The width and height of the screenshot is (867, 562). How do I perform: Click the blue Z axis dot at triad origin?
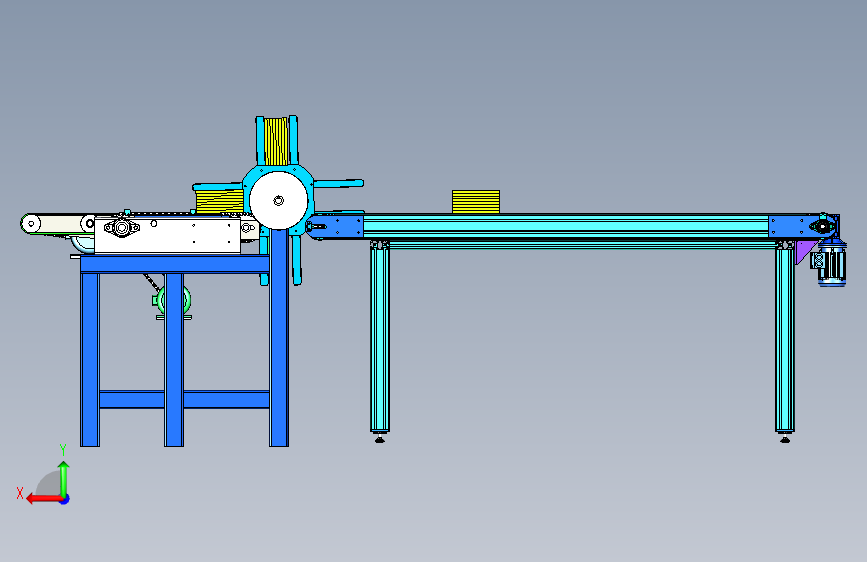[65, 499]
